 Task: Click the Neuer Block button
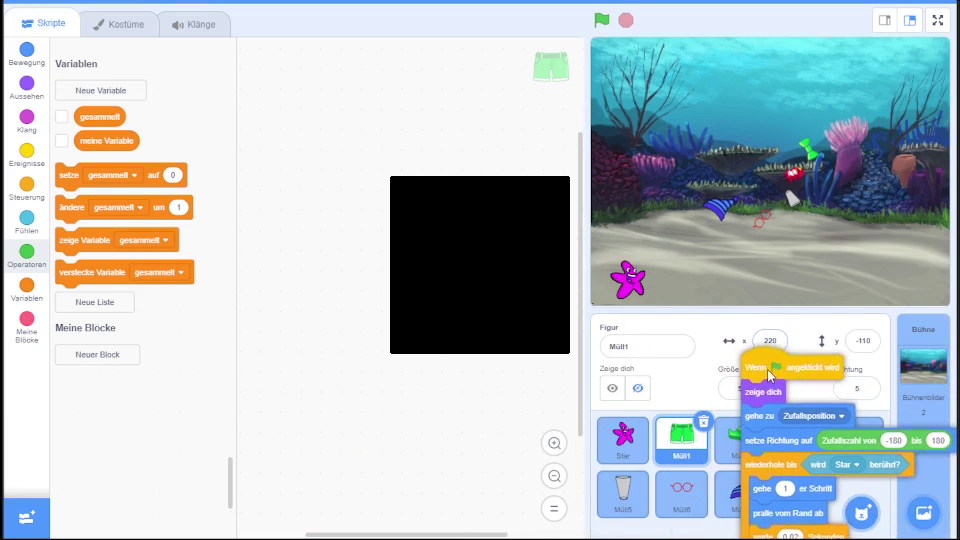[x=97, y=355]
